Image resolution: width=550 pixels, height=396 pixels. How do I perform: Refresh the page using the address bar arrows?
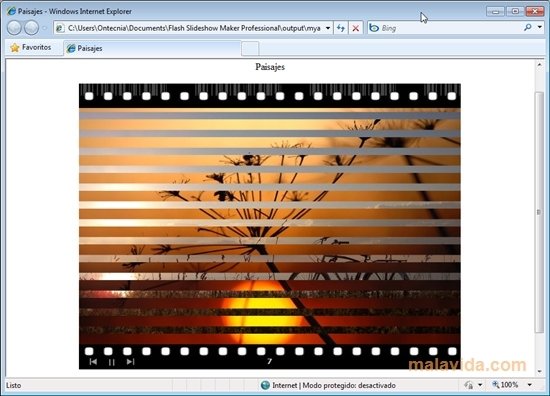(341, 28)
